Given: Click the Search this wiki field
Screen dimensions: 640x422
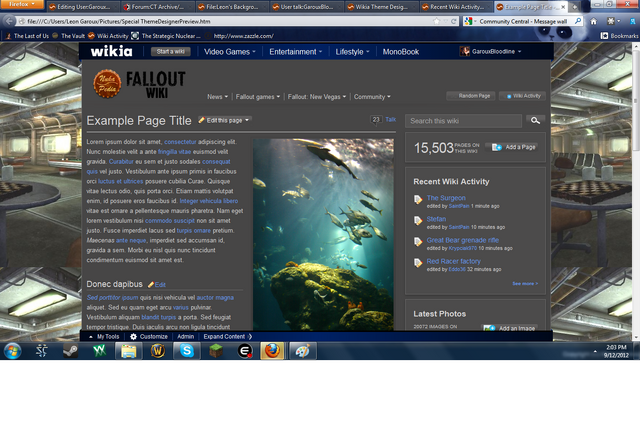Looking at the screenshot, I should pos(463,121).
